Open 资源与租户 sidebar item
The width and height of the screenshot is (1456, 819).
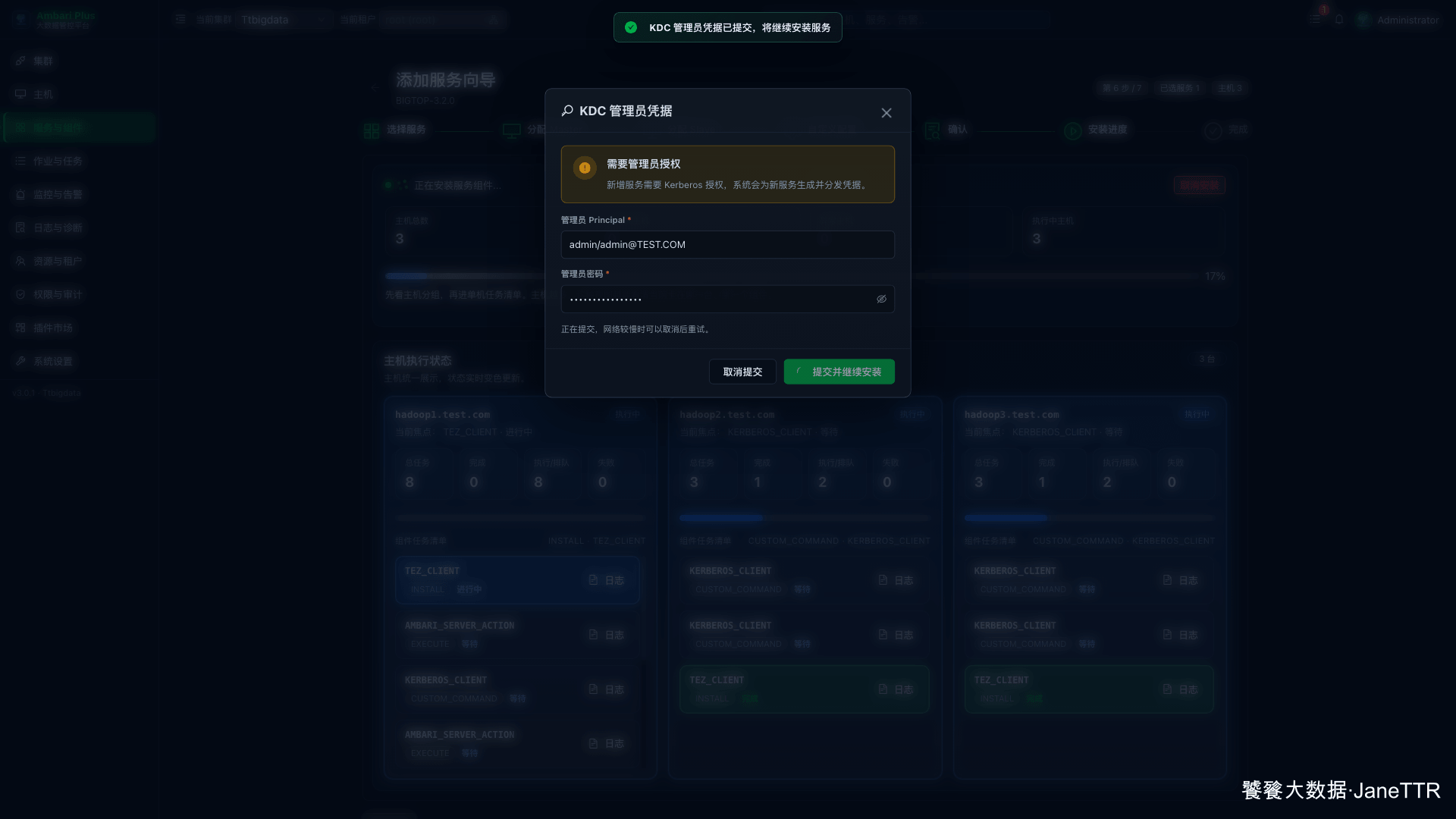click(x=80, y=261)
